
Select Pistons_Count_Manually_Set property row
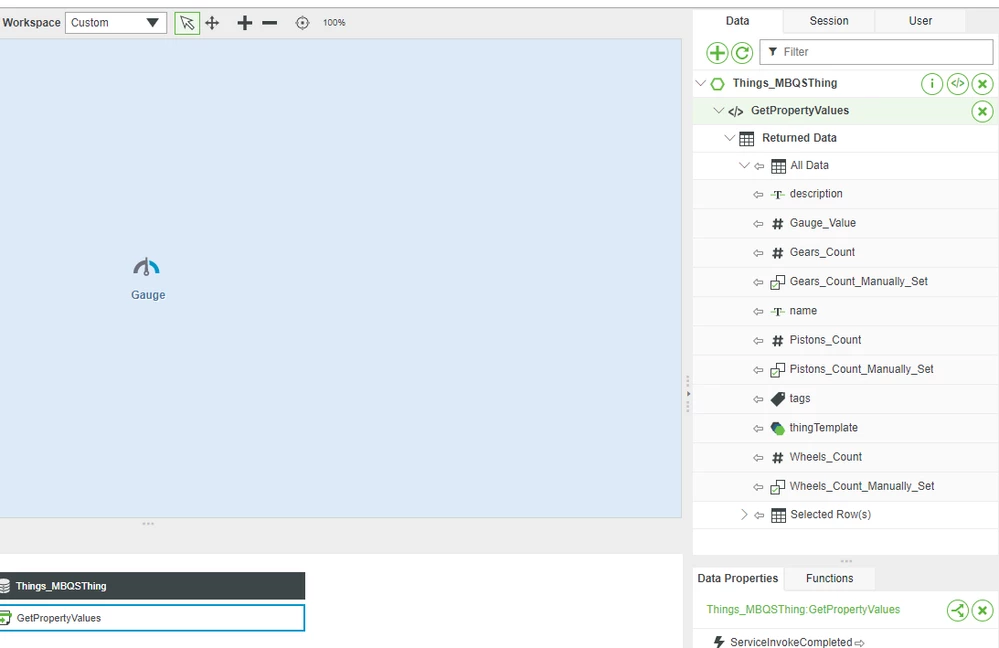pyautogui.click(x=845, y=370)
